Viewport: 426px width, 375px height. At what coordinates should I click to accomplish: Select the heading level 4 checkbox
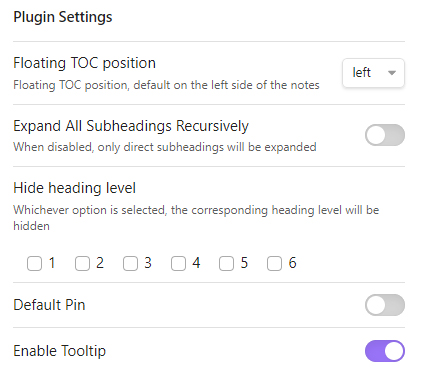point(178,263)
